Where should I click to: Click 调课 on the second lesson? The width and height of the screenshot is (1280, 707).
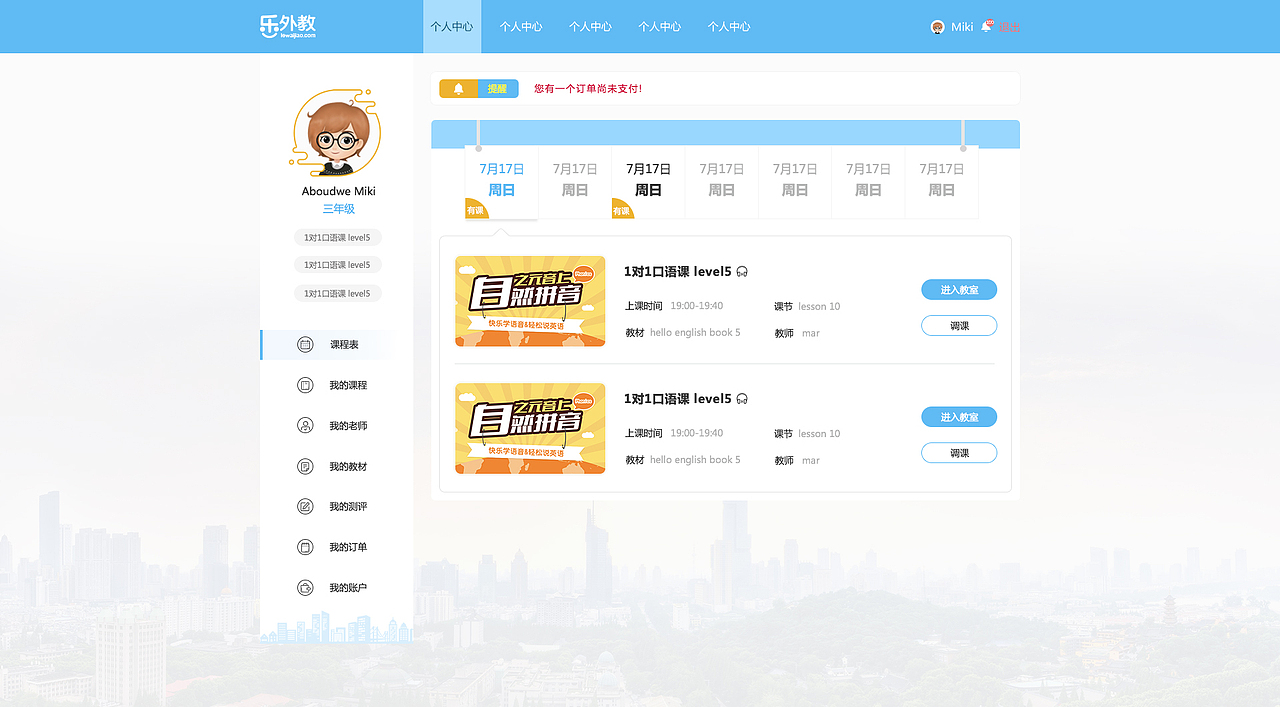(958, 452)
